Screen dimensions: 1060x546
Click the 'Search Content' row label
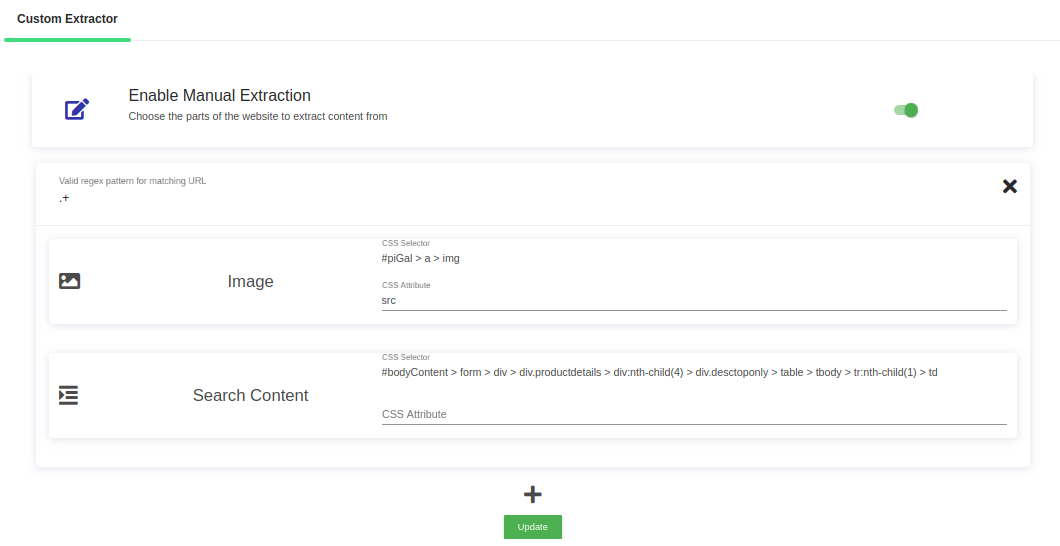[250, 396]
